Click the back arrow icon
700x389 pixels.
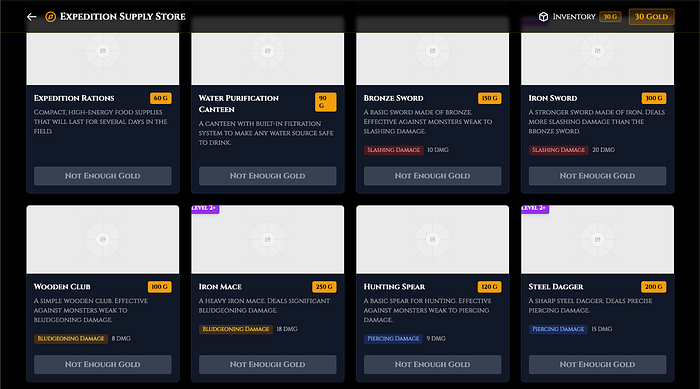click(31, 17)
